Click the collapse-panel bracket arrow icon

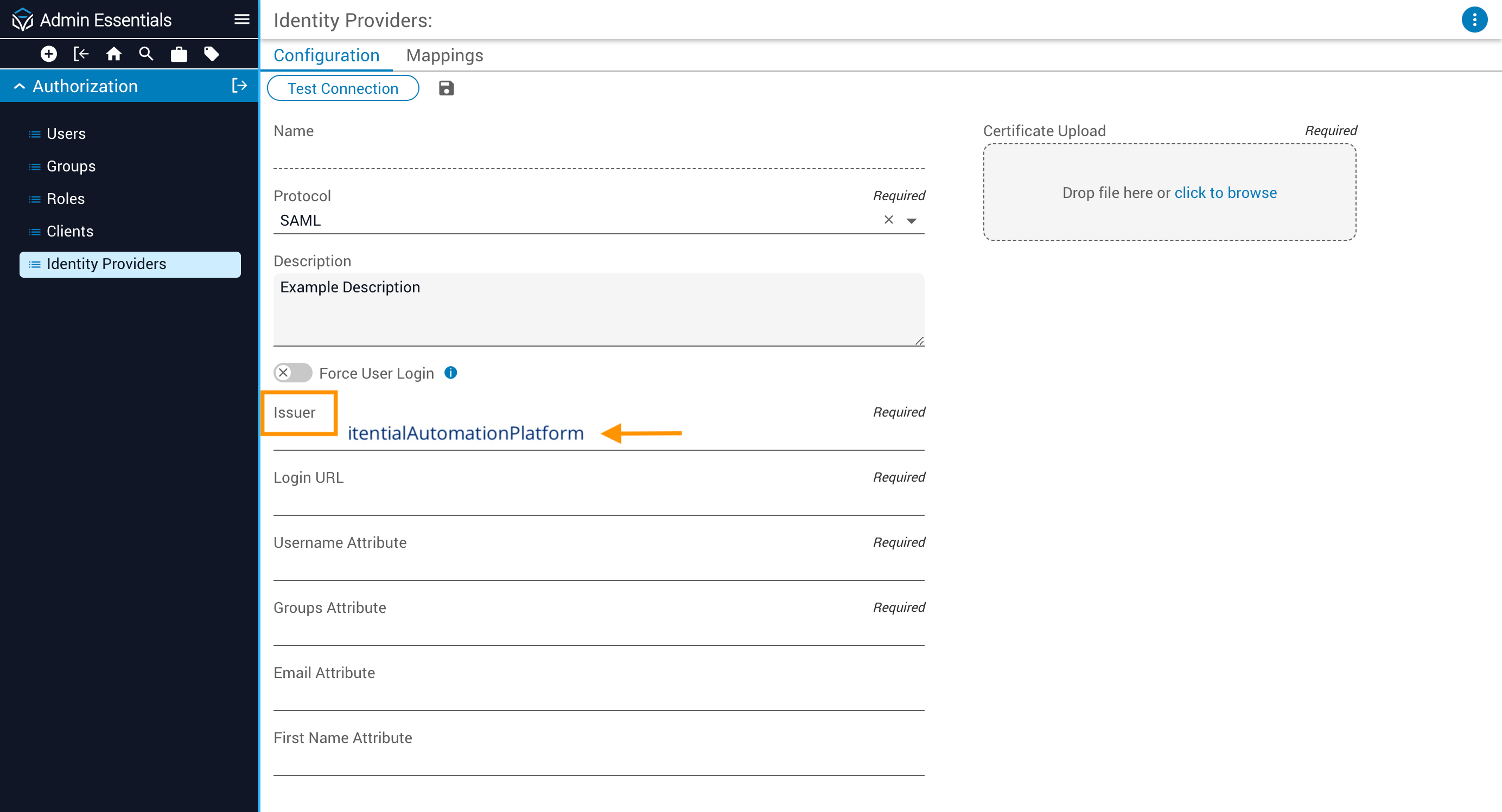point(81,54)
